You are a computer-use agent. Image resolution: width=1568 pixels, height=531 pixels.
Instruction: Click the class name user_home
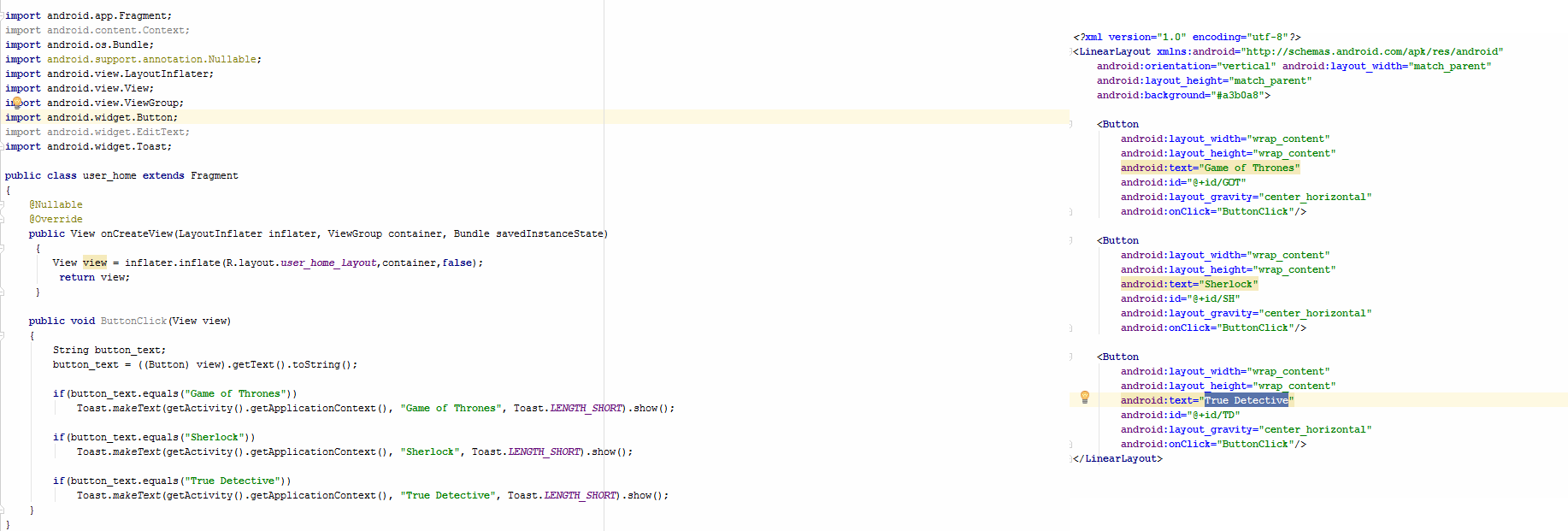tap(109, 175)
